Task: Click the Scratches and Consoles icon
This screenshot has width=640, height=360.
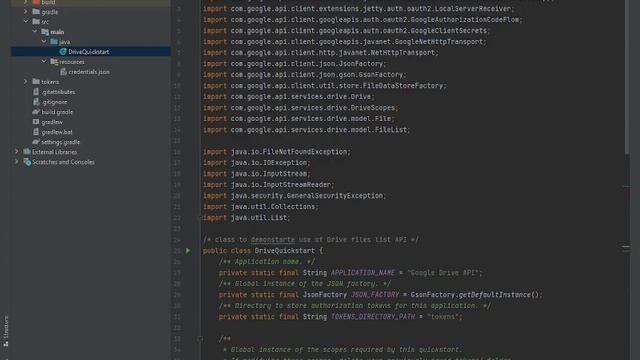Action: [x=27, y=162]
